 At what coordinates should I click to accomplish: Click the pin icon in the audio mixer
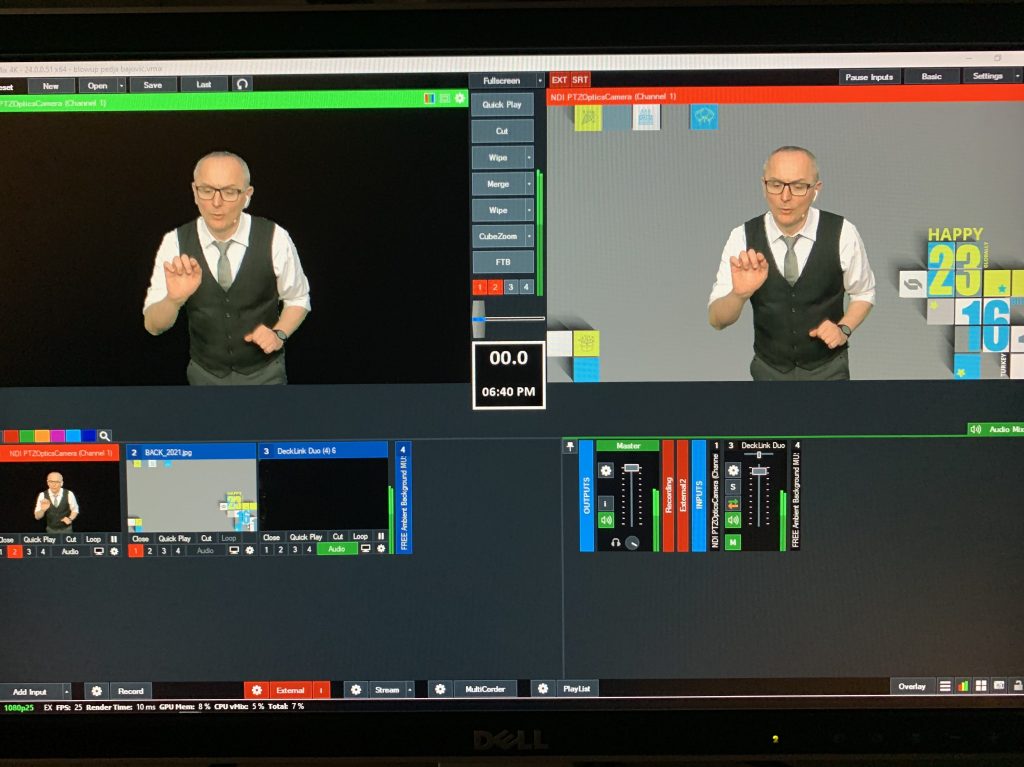click(x=570, y=447)
